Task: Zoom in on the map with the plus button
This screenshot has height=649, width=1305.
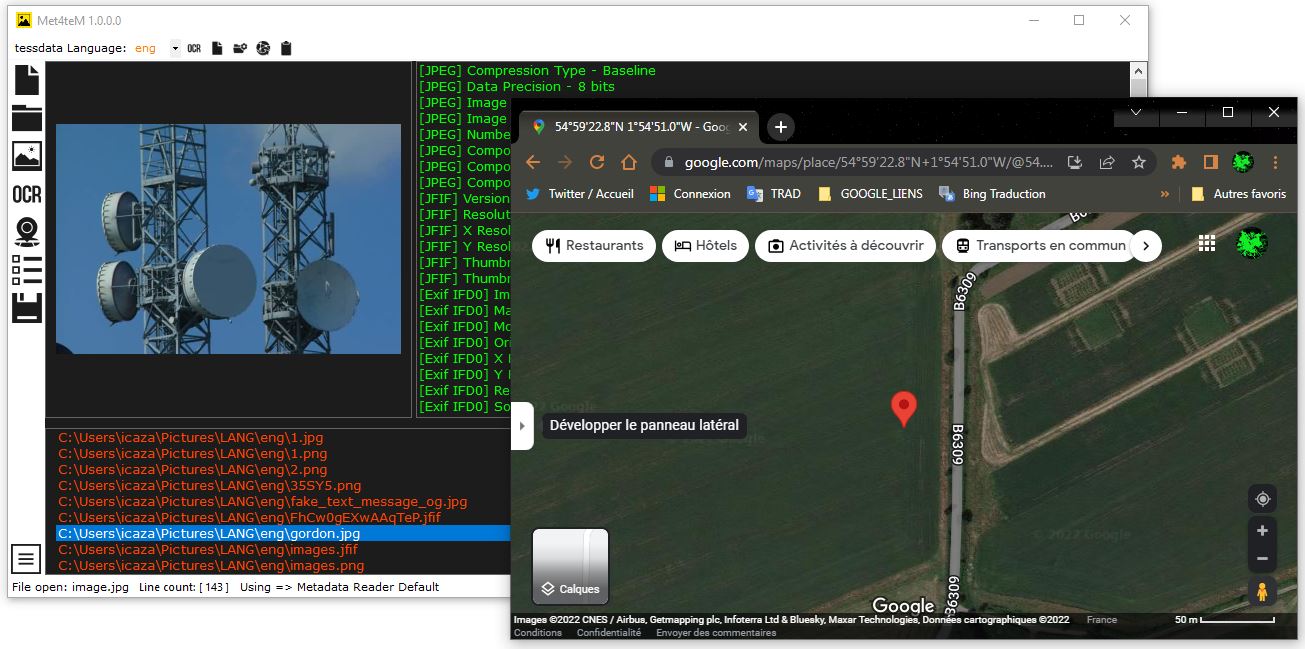Action: pyautogui.click(x=1262, y=531)
